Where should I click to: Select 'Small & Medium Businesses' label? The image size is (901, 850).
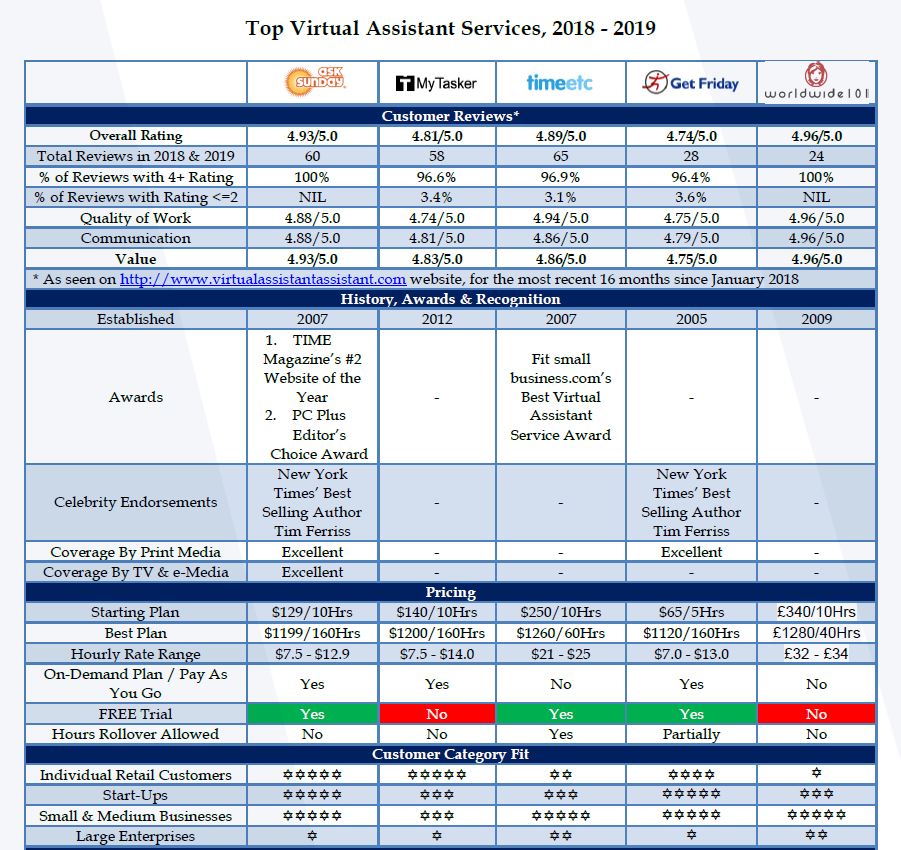point(136,816)
